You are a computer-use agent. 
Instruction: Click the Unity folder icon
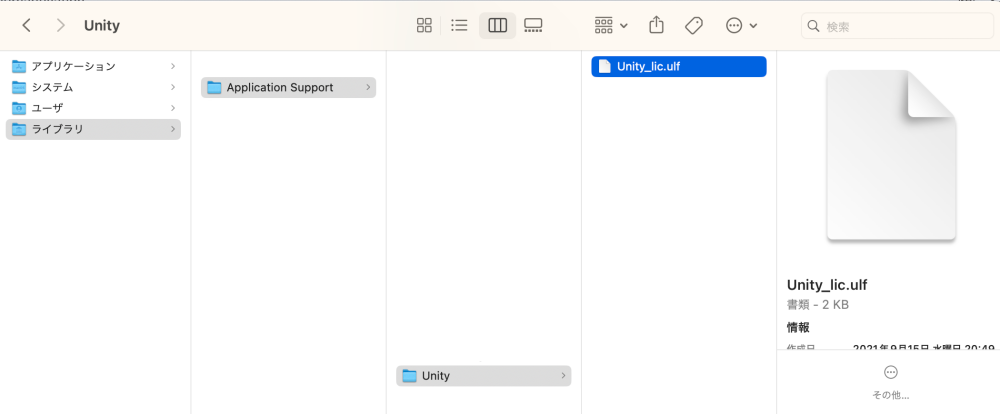point(409,376)
